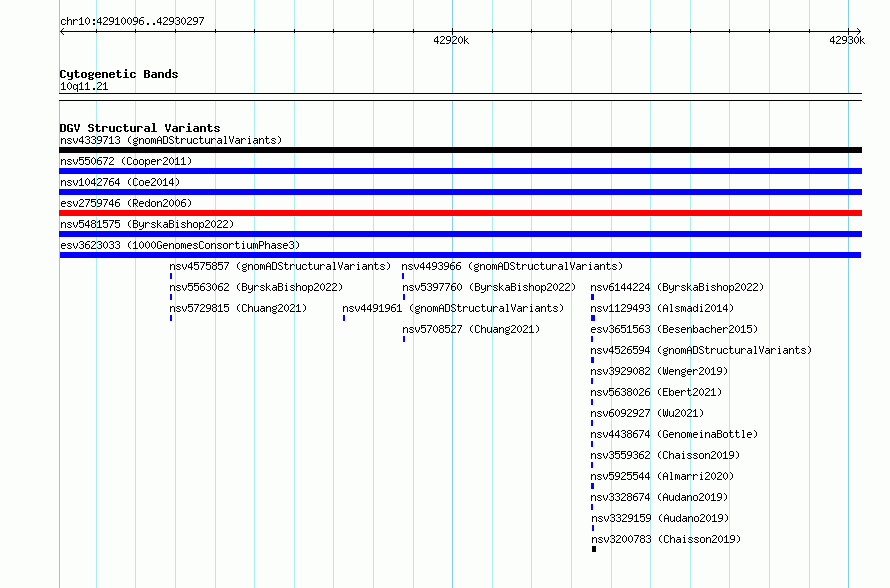
Task: Click the blue esv3623033 variant bar
Action: click(460, 255)
